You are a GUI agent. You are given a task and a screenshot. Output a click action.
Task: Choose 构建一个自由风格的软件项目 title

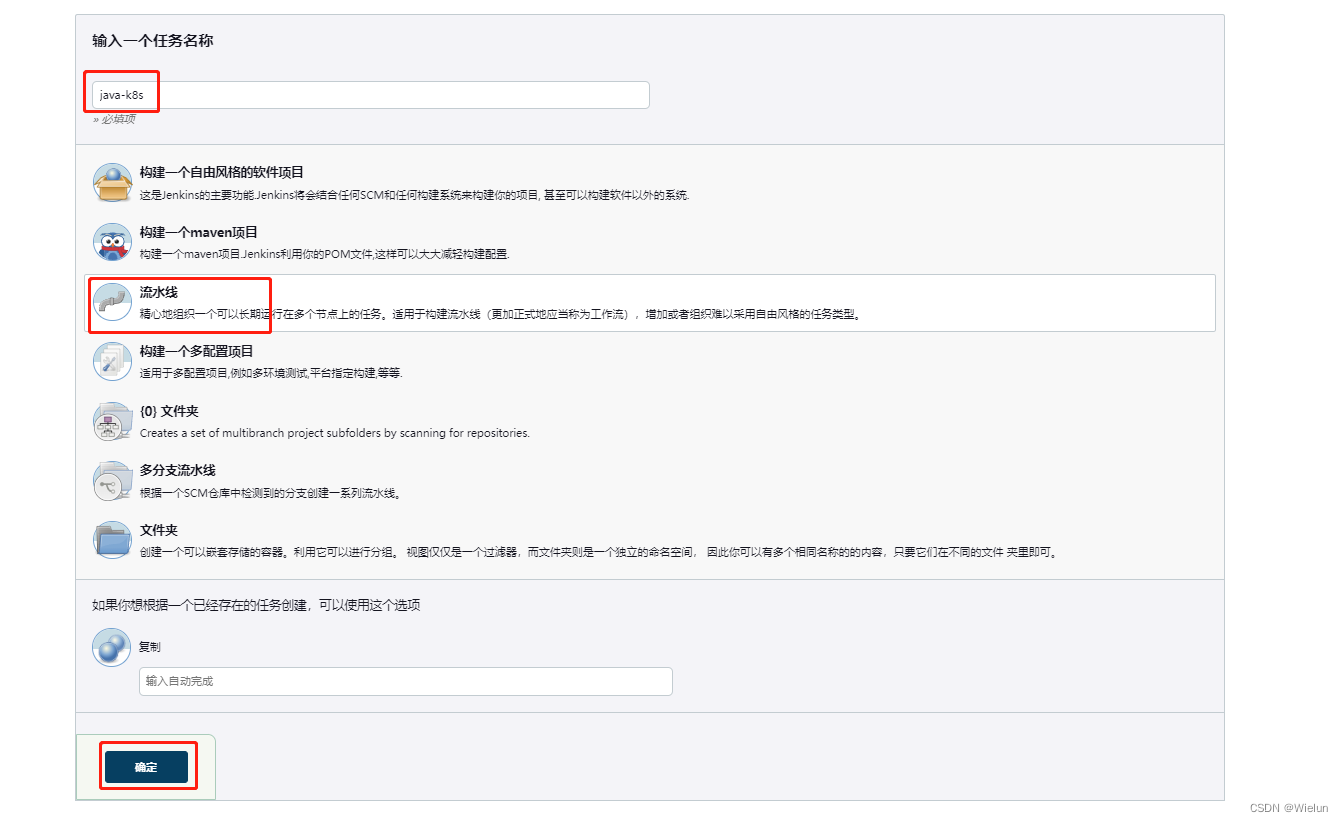(x=222, y=173)
